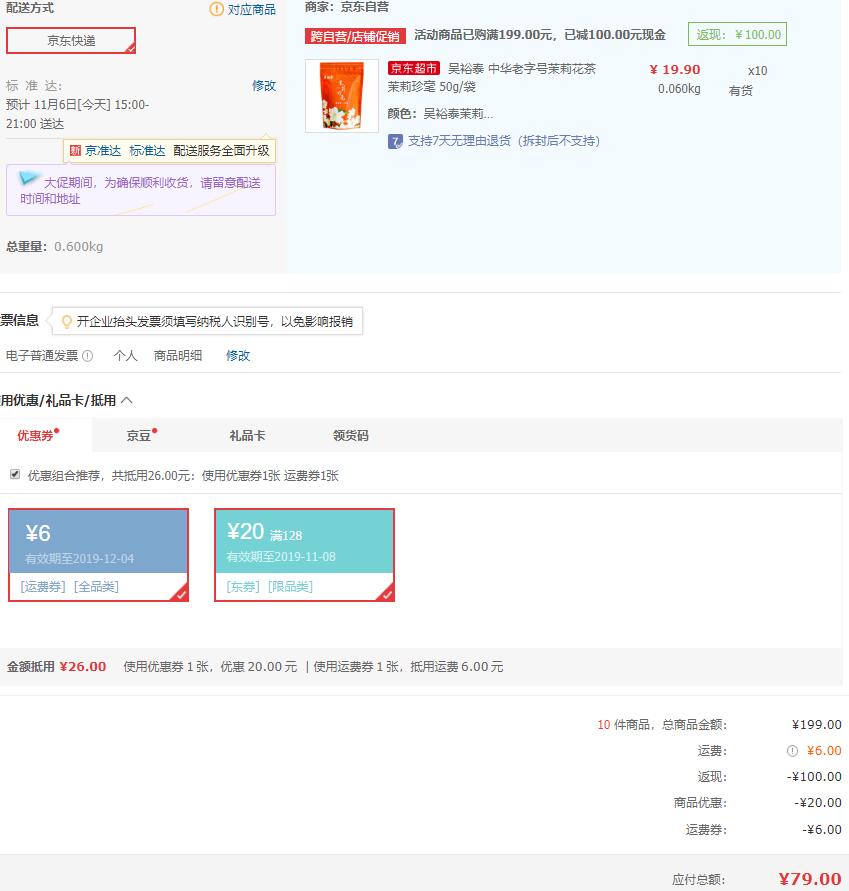Open product title 吴裕泰 中华老字号茉莉花茶
This screenshot has width=849, height=891.
[x=522, y=69]
